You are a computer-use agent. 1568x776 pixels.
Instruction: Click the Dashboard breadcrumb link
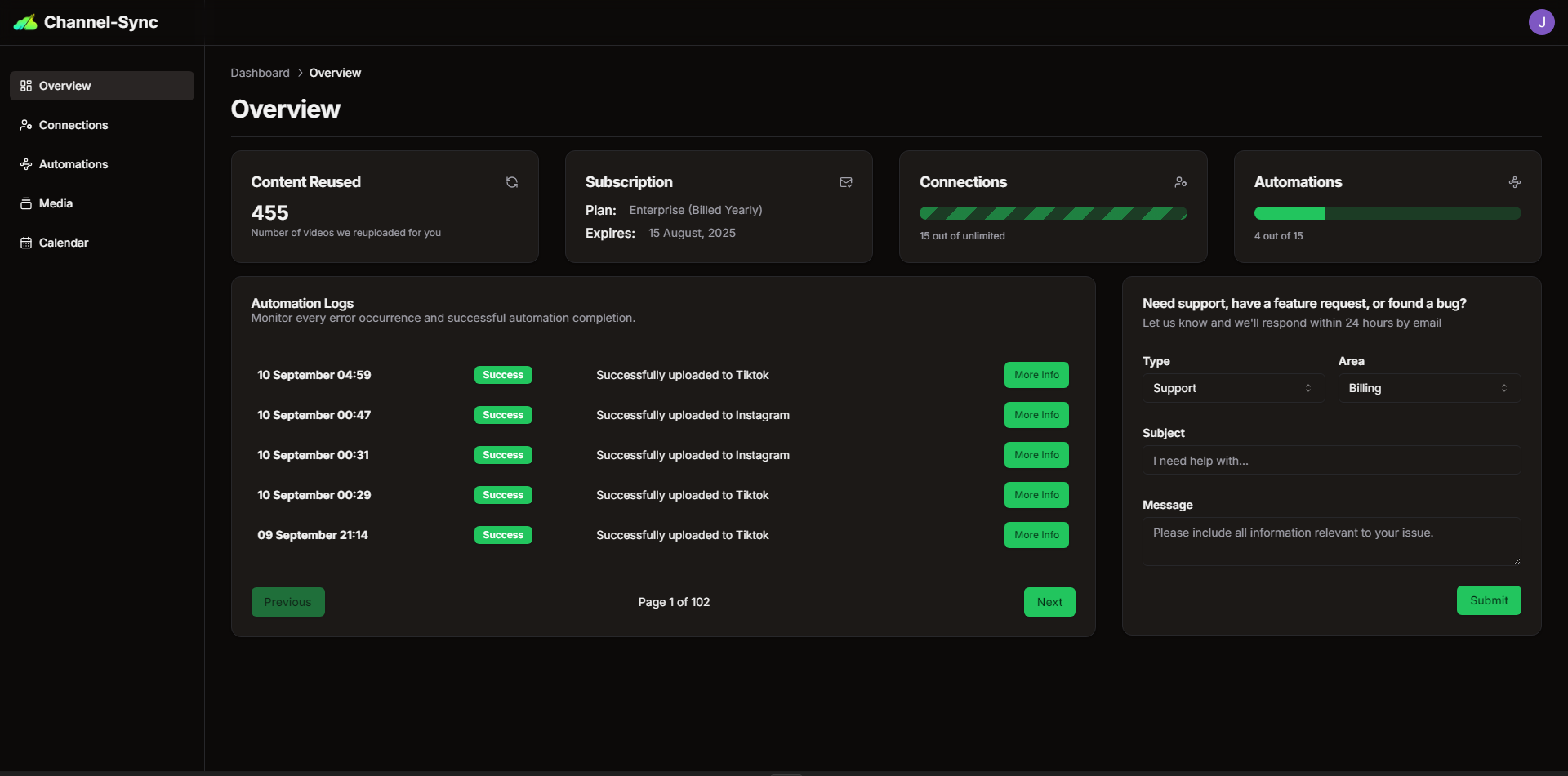(260, 73)
